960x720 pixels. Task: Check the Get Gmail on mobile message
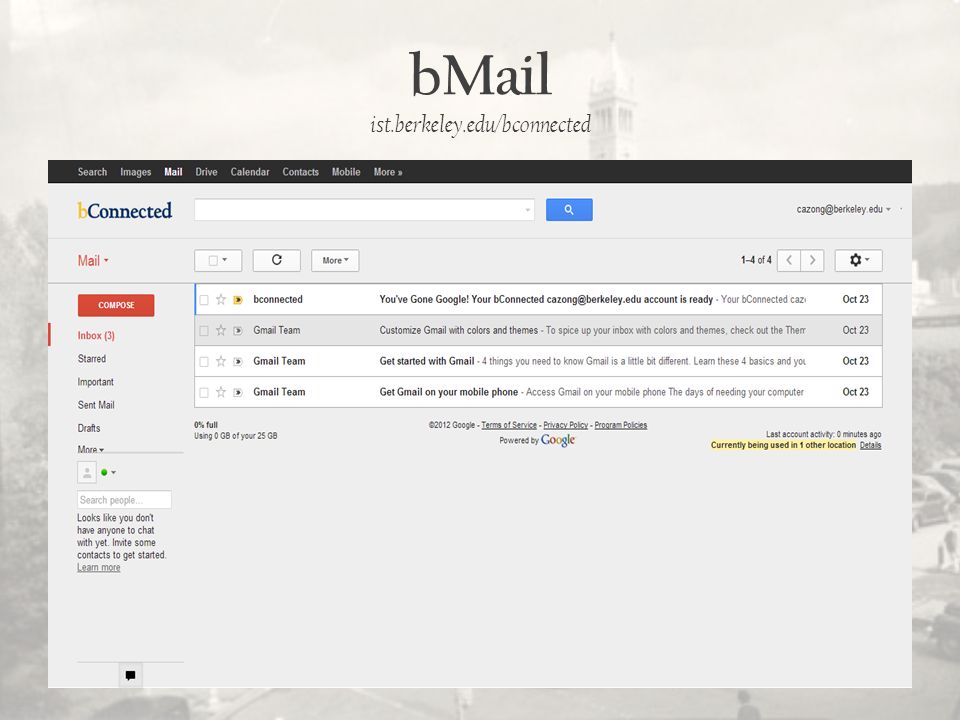[x=204, y=392]
